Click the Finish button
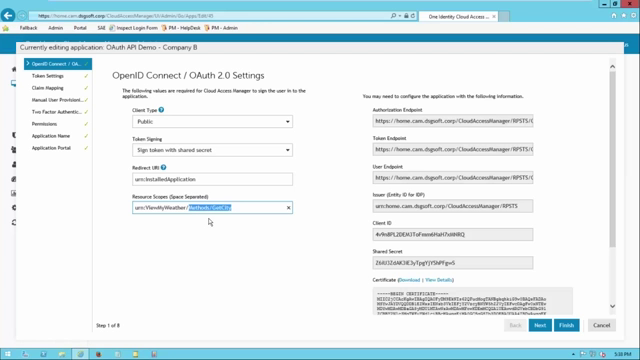 click(x=567, y=325)
